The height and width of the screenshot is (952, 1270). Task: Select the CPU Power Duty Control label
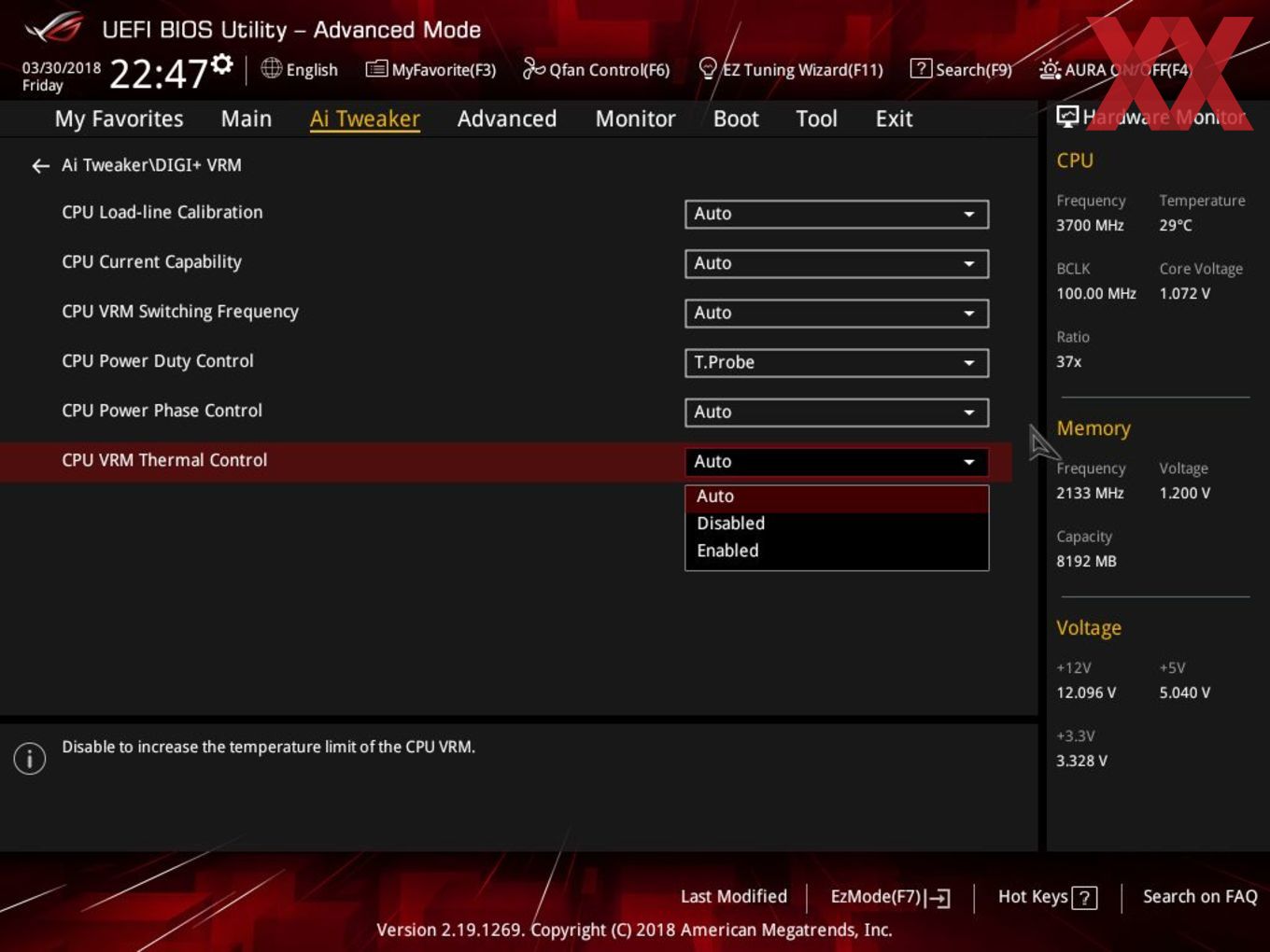[158, 361]
